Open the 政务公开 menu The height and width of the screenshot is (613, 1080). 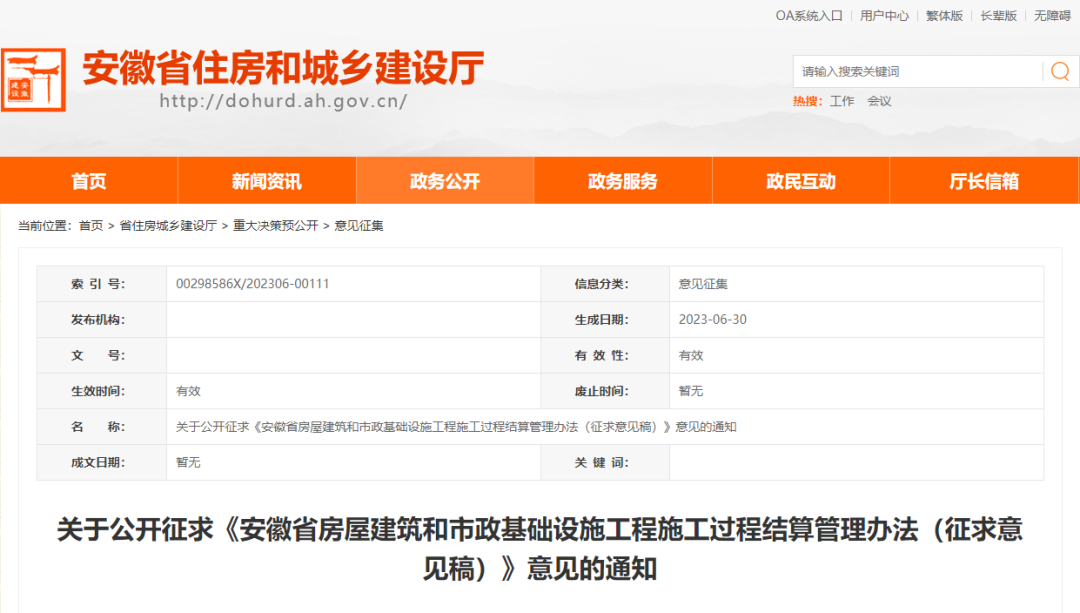(444, 181)
